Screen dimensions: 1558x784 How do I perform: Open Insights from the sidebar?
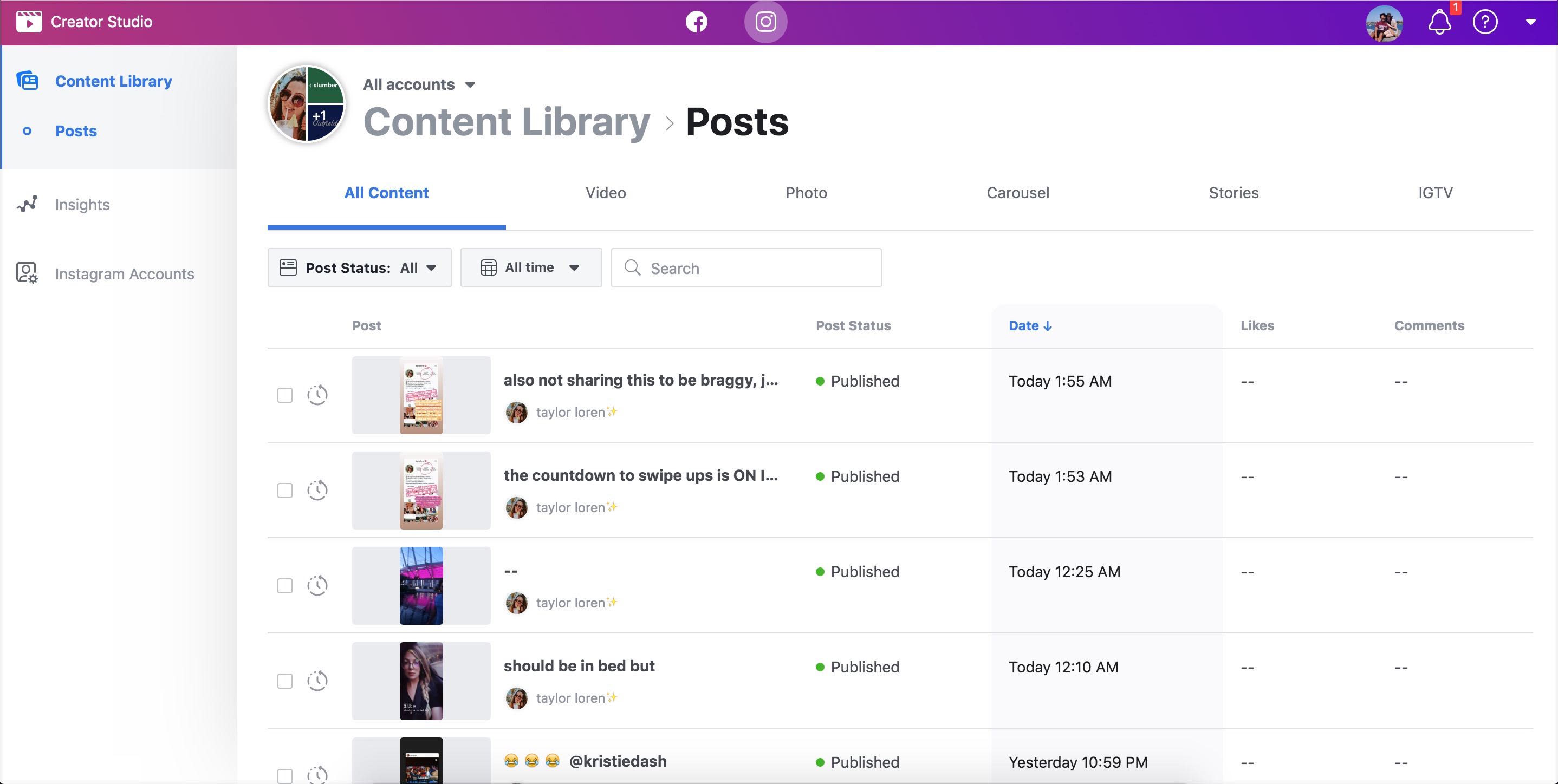tap(82, 204)
